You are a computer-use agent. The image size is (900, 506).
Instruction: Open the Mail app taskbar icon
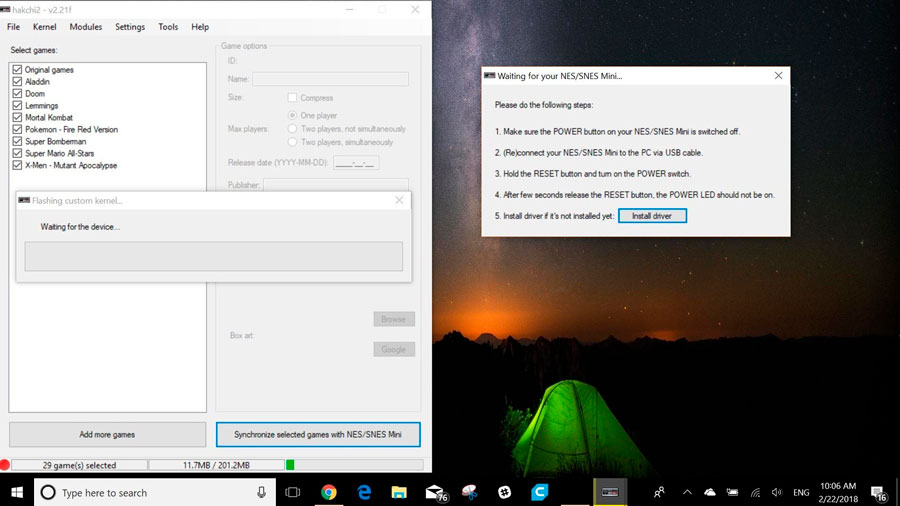436,492
